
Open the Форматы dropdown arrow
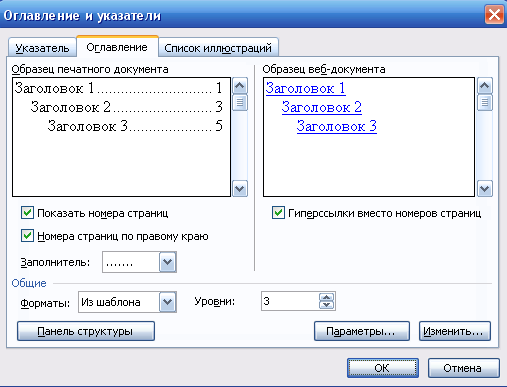coord(167,302)
